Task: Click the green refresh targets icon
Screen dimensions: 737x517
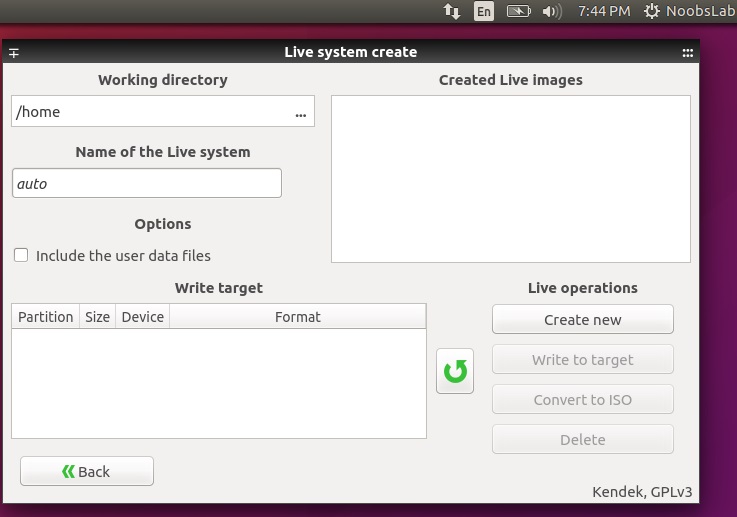Action: tap(455, 371)
